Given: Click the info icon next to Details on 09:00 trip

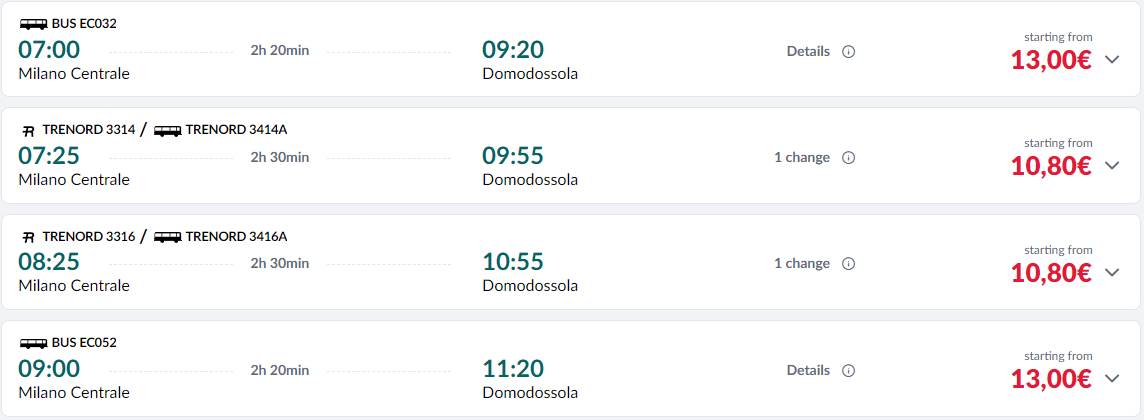Looking at the screenshot, I should point(848,370).
